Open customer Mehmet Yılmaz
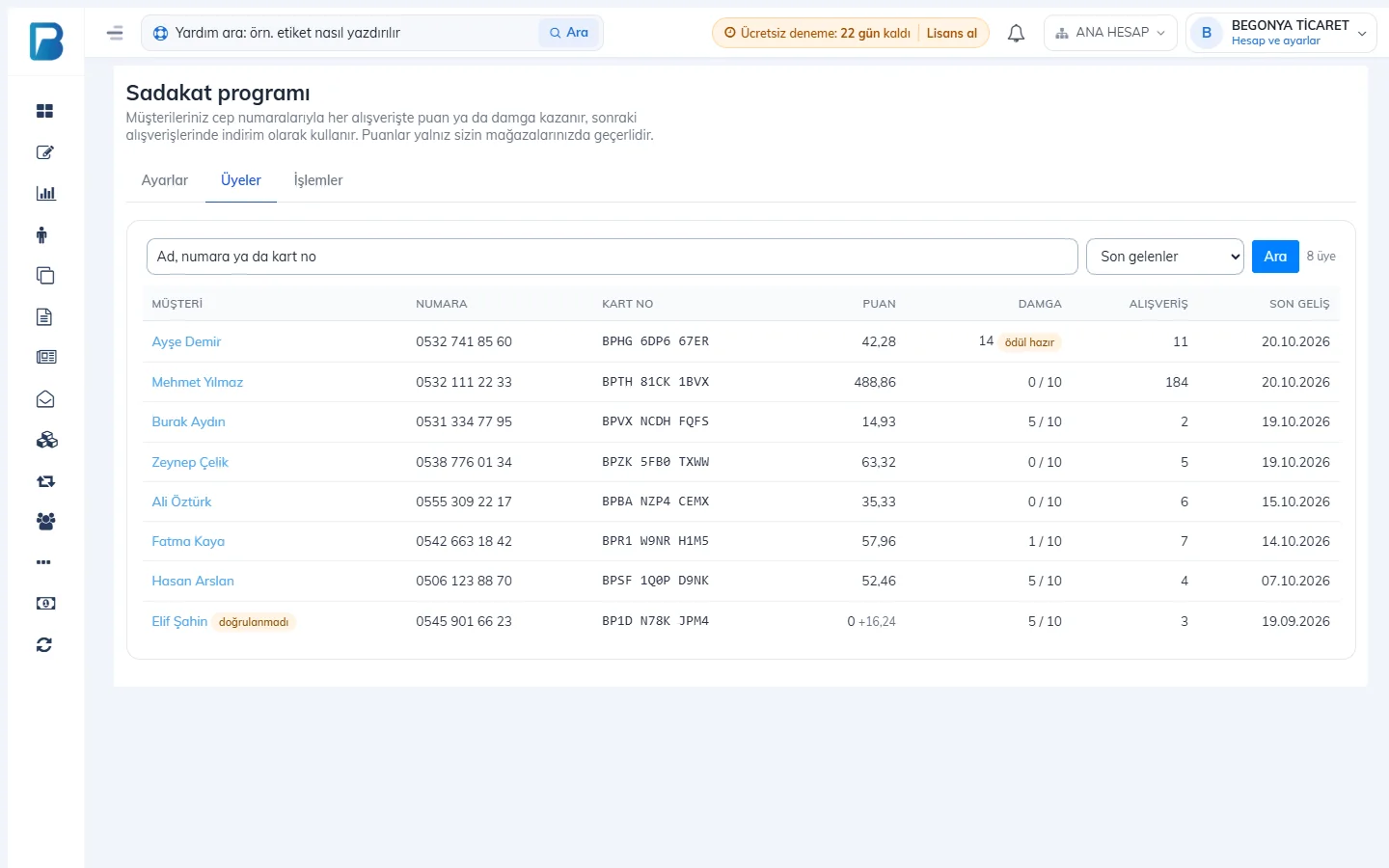The height and width of the screenshot is (868, 1389). (x=198, y=383)
